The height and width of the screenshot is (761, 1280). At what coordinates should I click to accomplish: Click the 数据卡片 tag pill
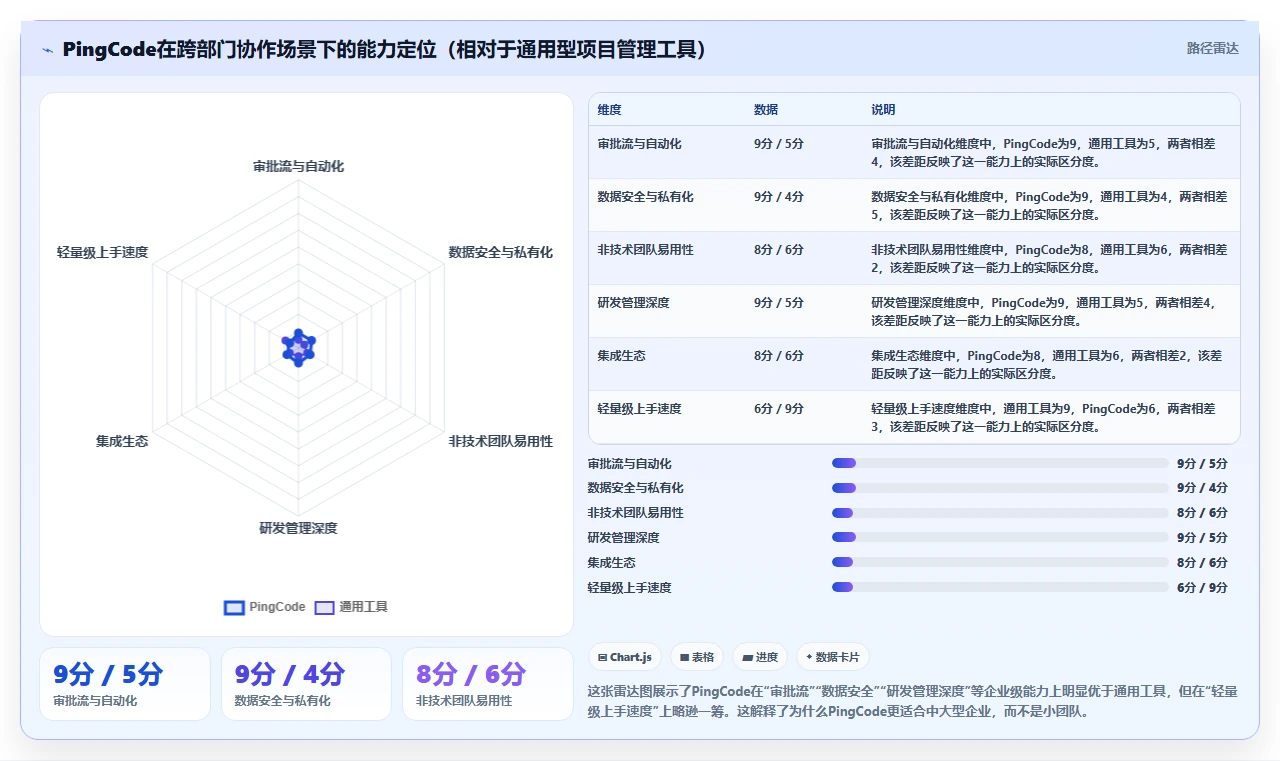834,657
